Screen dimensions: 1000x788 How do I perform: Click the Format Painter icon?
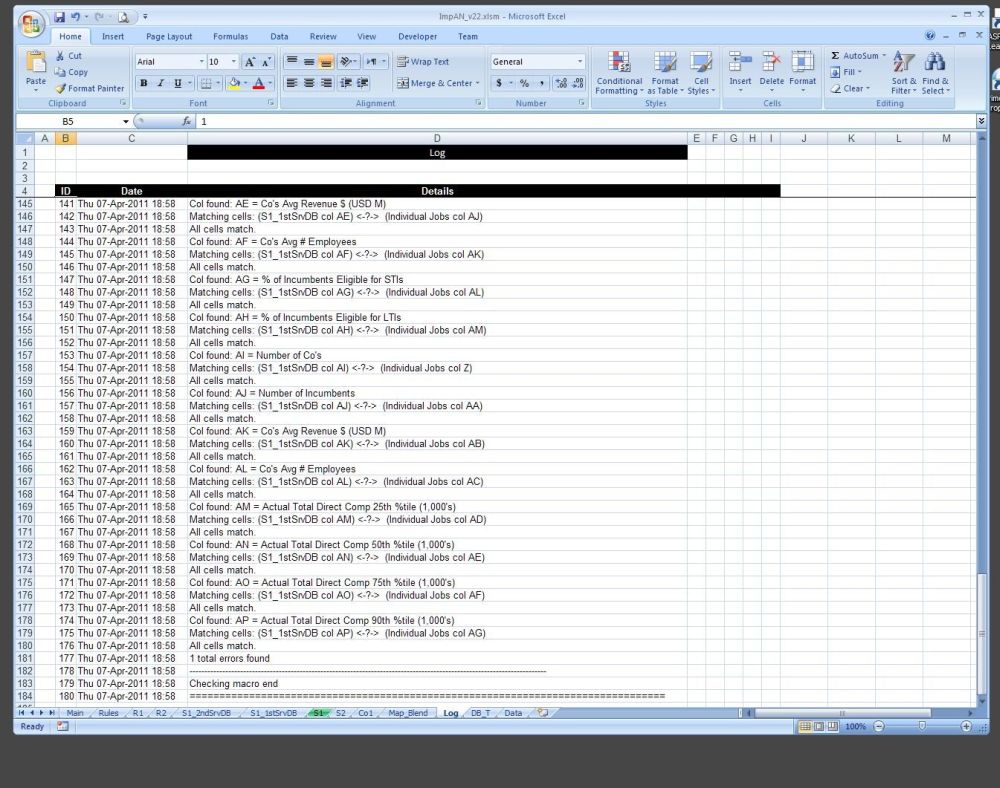tap(61, 88)
